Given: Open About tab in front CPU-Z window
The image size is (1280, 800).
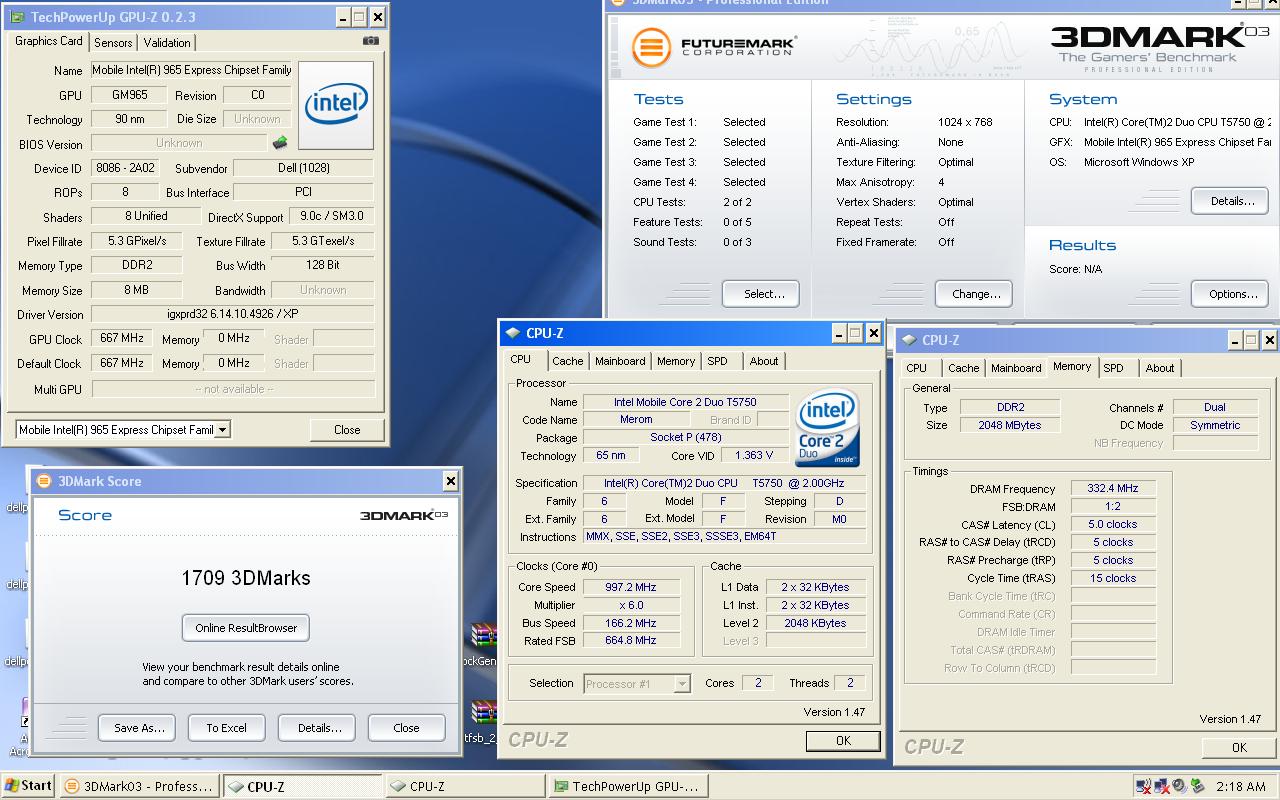Looking at the screenshot, I should click(764, 361).
